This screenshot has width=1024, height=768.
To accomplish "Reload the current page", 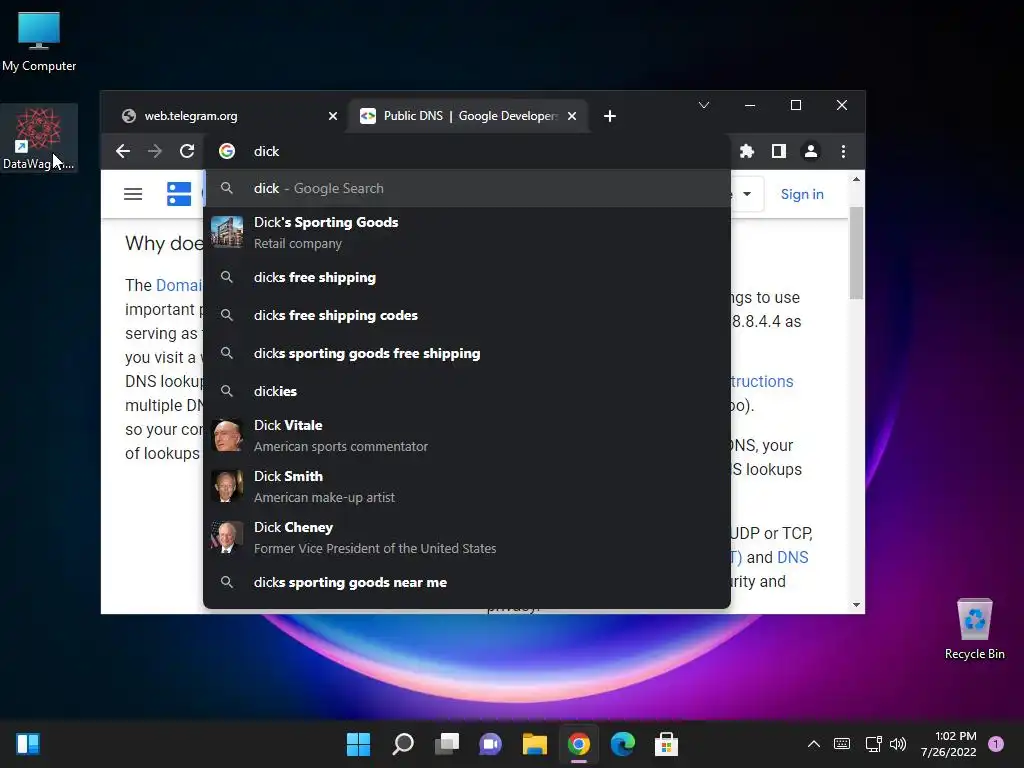I will [187, 152].
